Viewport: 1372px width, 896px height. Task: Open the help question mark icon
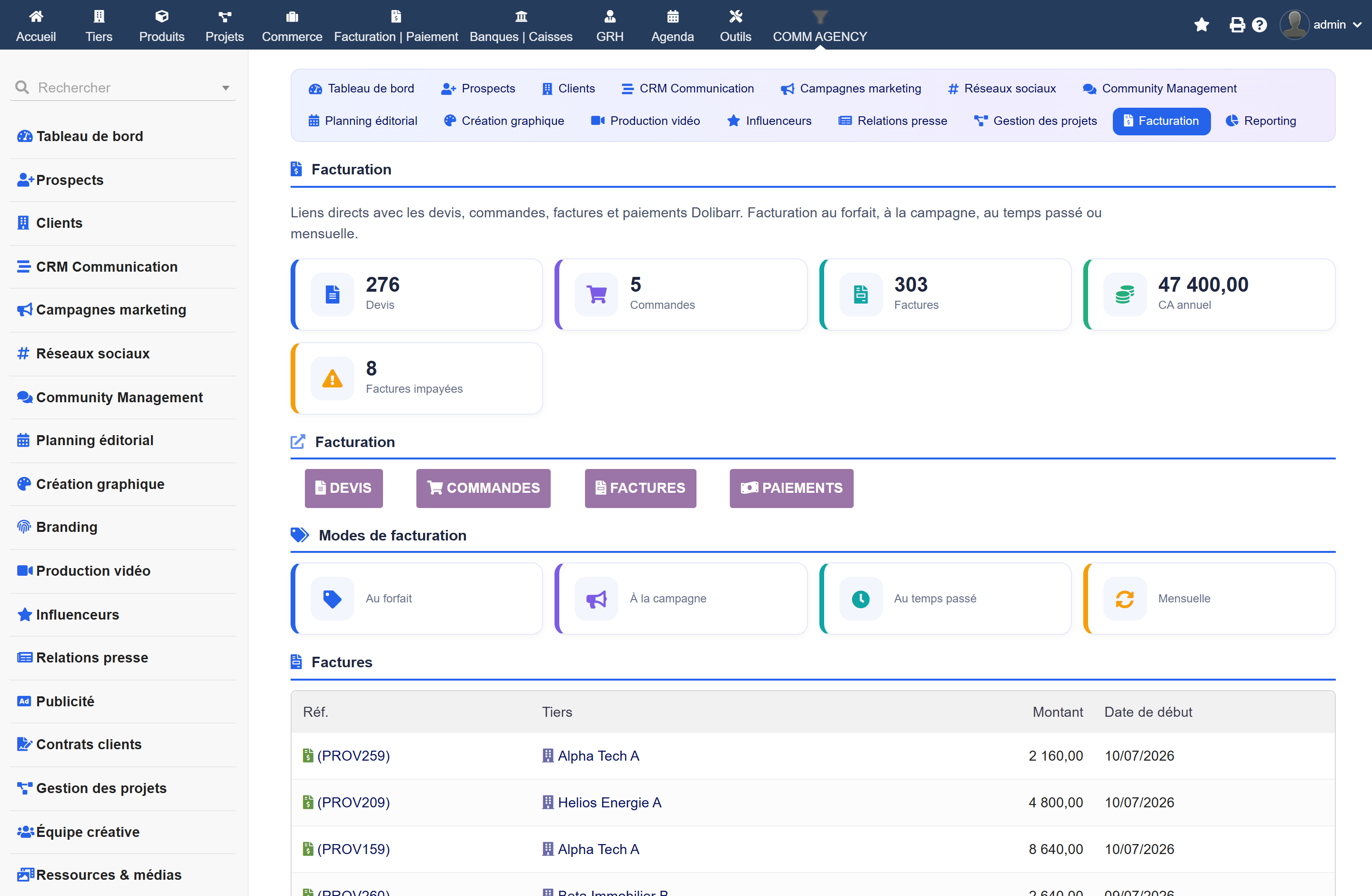coord(1260,25)
